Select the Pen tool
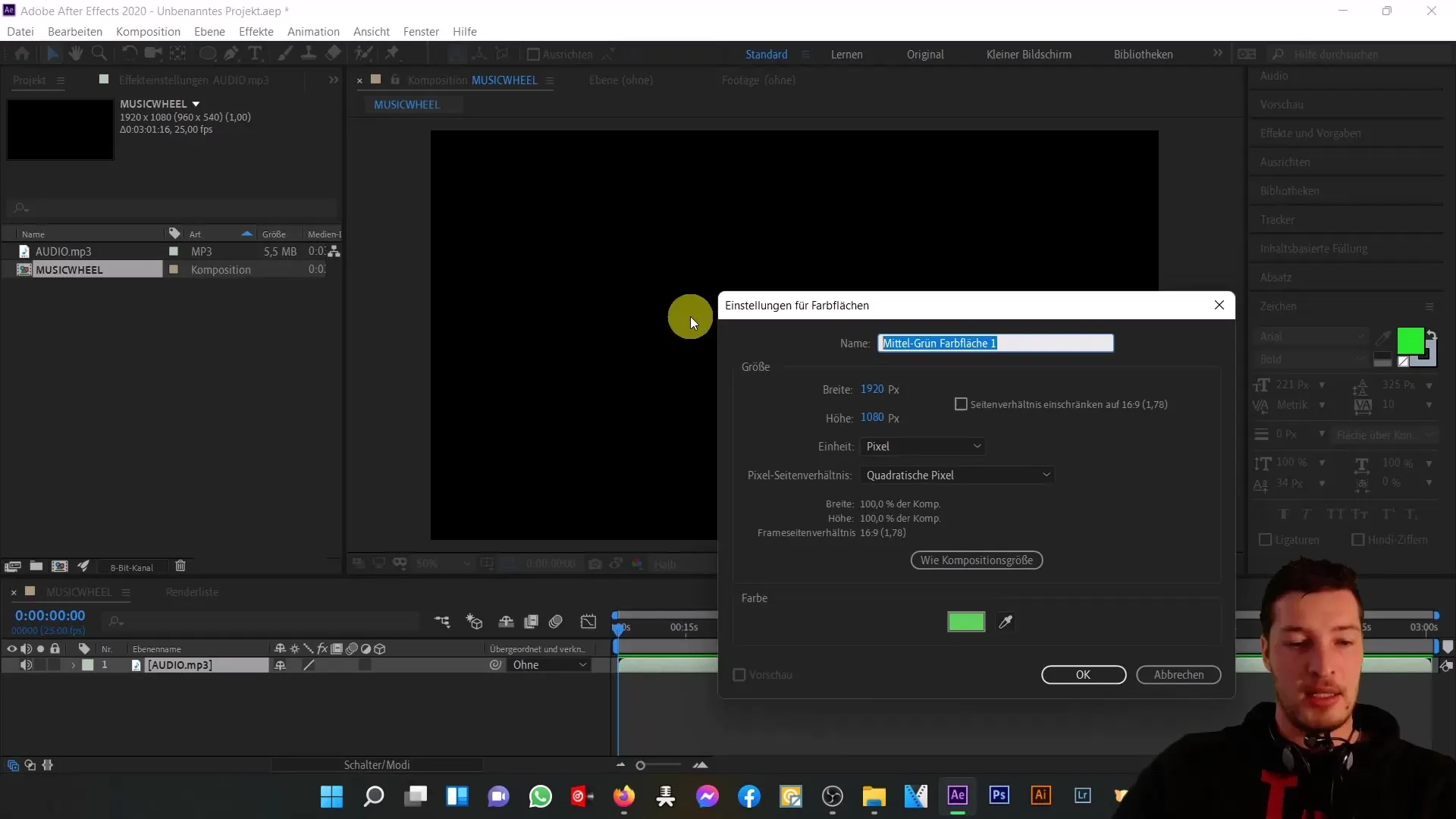1456x819 pixels. click(x=232, y=54)
